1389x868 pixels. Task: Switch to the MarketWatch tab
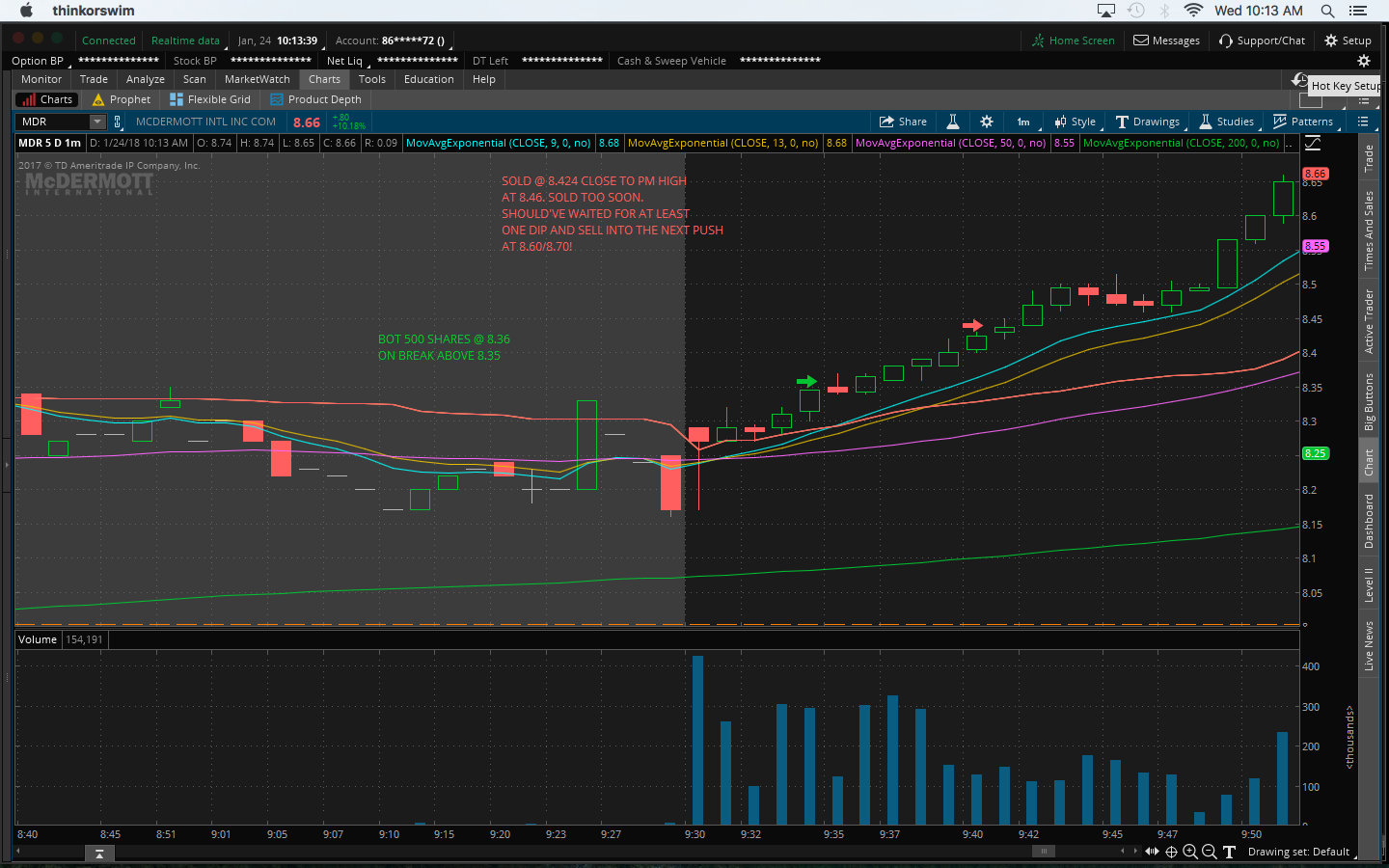tap(258, 79)
